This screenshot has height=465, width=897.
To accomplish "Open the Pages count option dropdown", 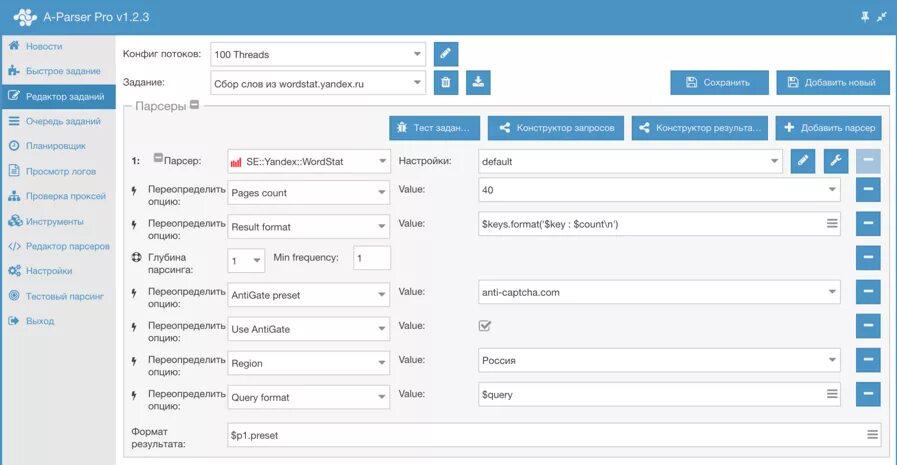I will (309, 193).
